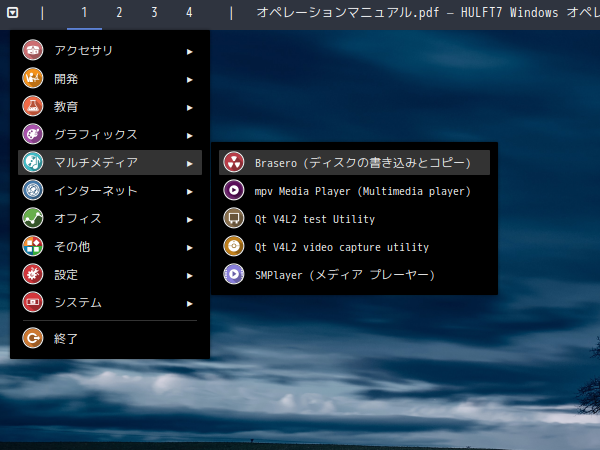This screenshot has height=450, width=600.
Task: Switch to workspace 3
Action: pos(154,13)
